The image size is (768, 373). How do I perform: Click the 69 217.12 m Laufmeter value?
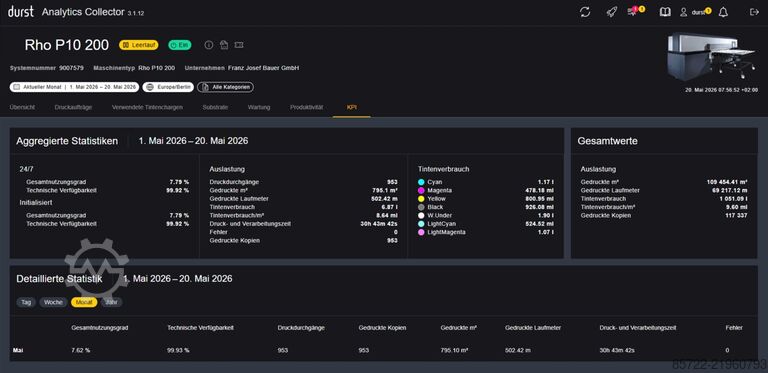(730, 190)
